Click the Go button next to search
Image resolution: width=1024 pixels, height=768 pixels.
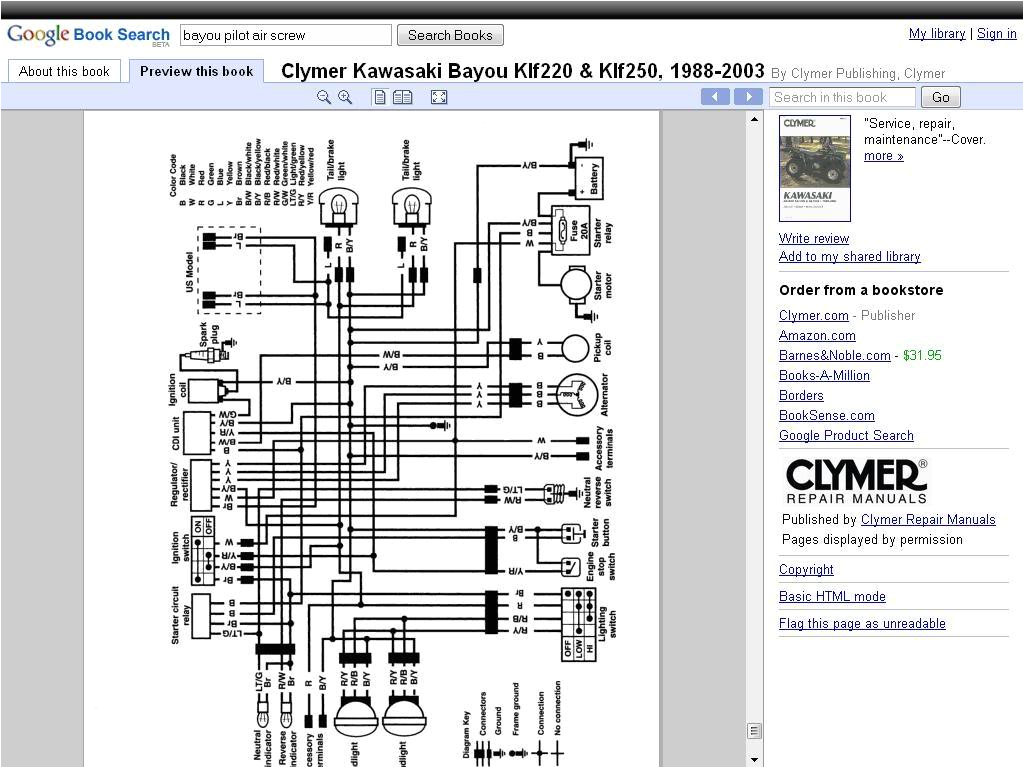[938, 97]
